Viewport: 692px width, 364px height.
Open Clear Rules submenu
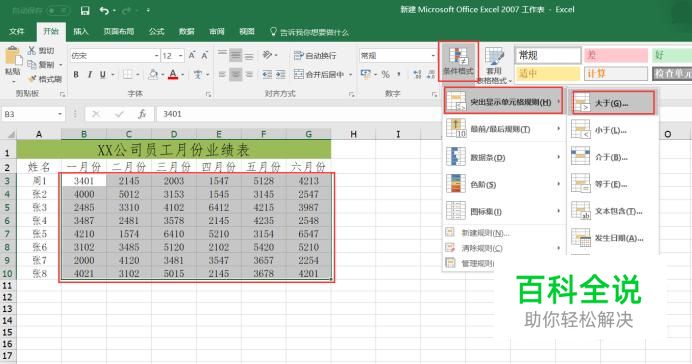click(503, 248)
